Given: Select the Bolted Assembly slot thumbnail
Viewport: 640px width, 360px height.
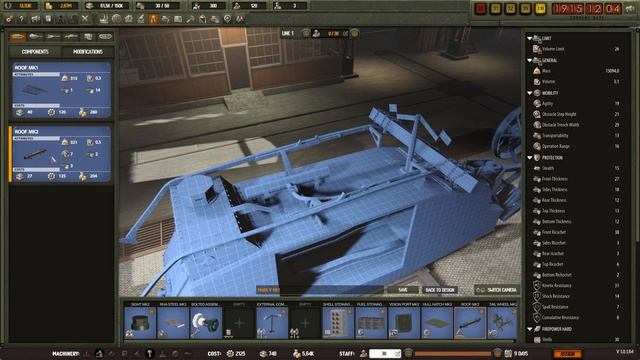Looking at the screenshot, I should (x=206, y=323).
